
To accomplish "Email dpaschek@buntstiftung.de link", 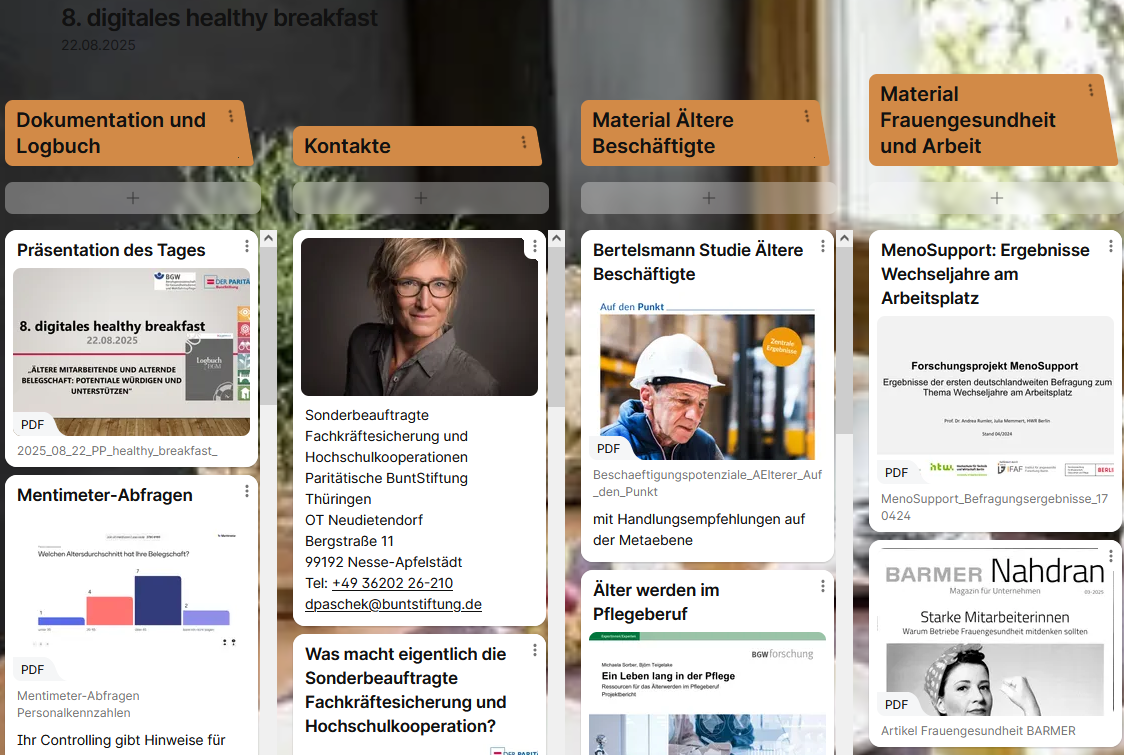I will coord(393,604).
